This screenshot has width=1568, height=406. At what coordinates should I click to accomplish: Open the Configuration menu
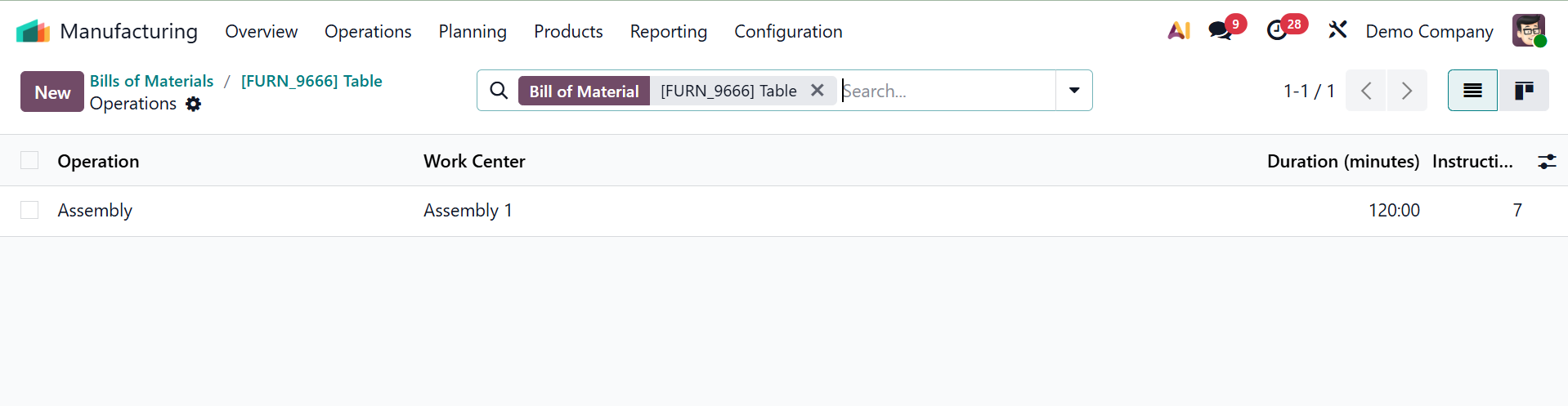pyautogui.click(x=788, y=32)
